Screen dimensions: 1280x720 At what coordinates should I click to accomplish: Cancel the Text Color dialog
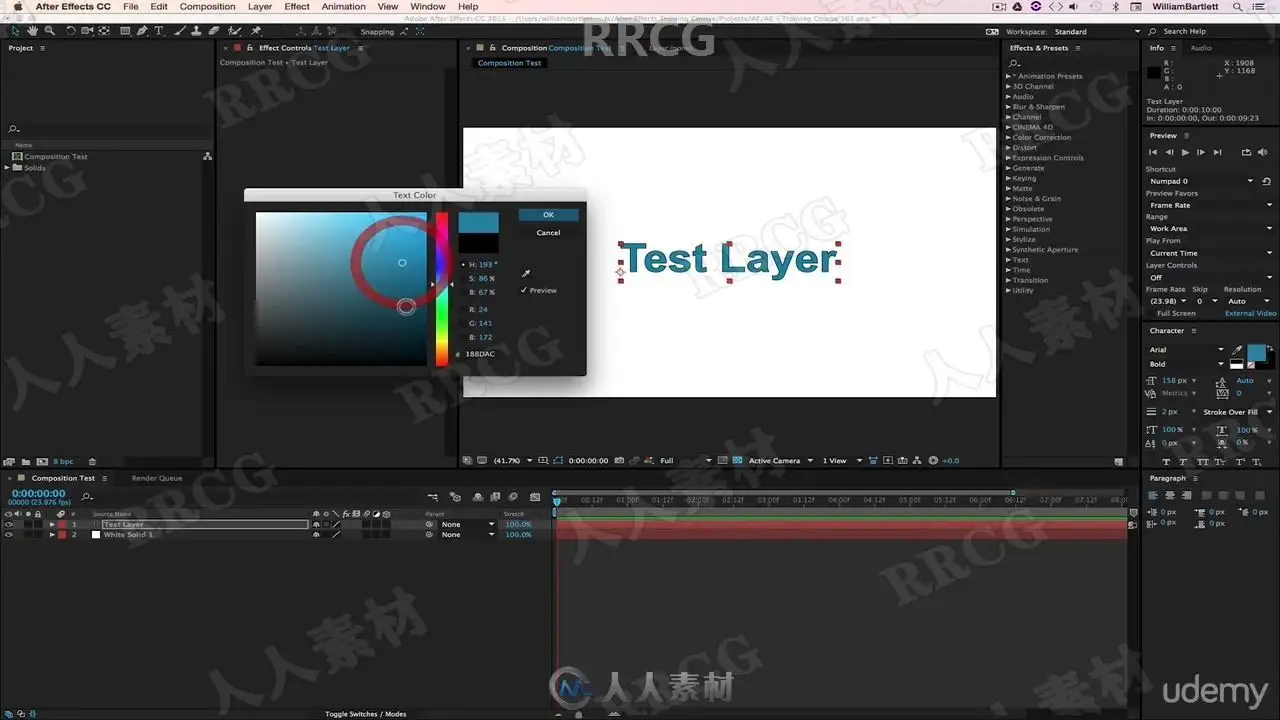[x=548, y=233]
